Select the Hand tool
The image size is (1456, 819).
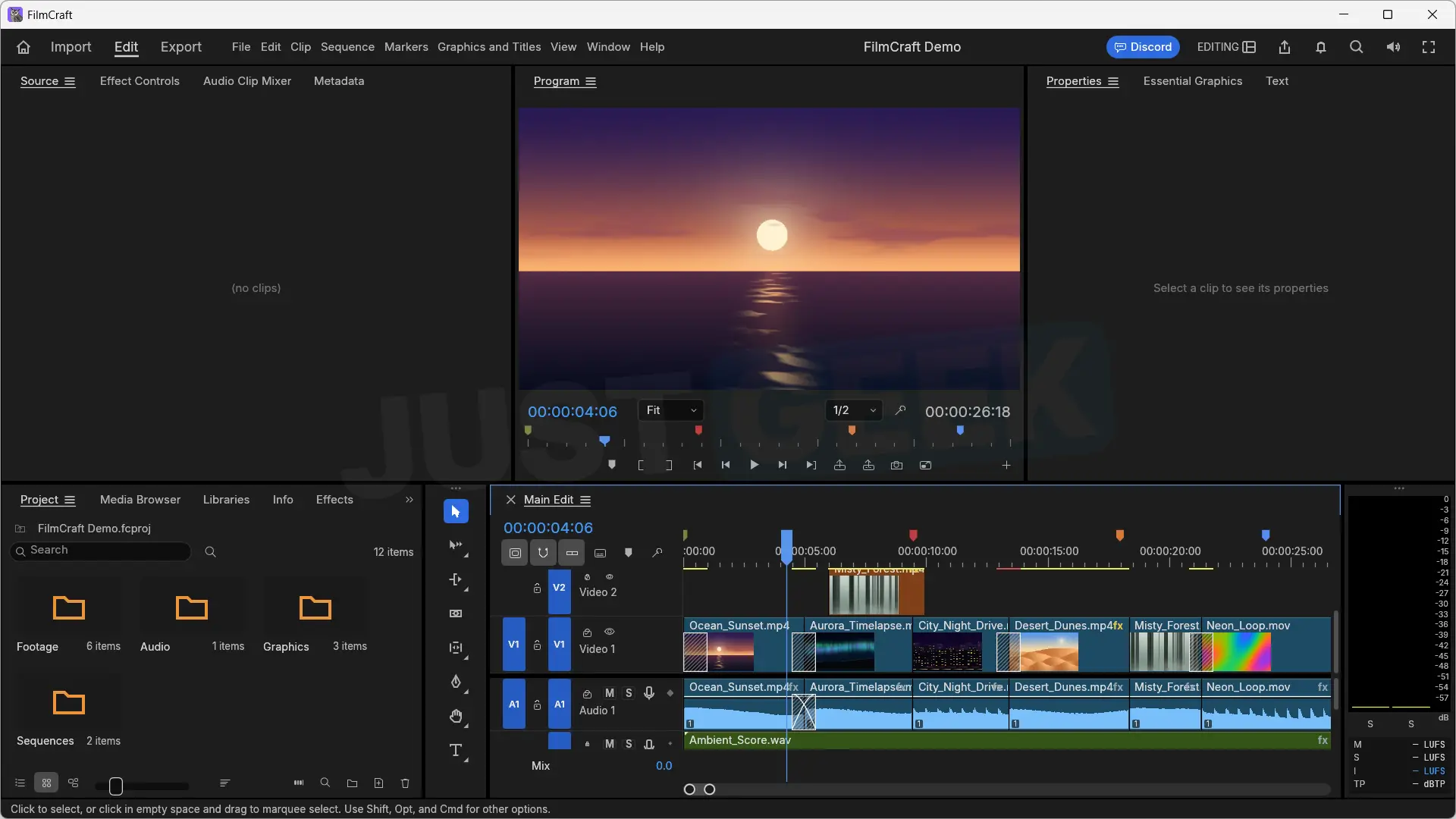click(x=456, y=716)
